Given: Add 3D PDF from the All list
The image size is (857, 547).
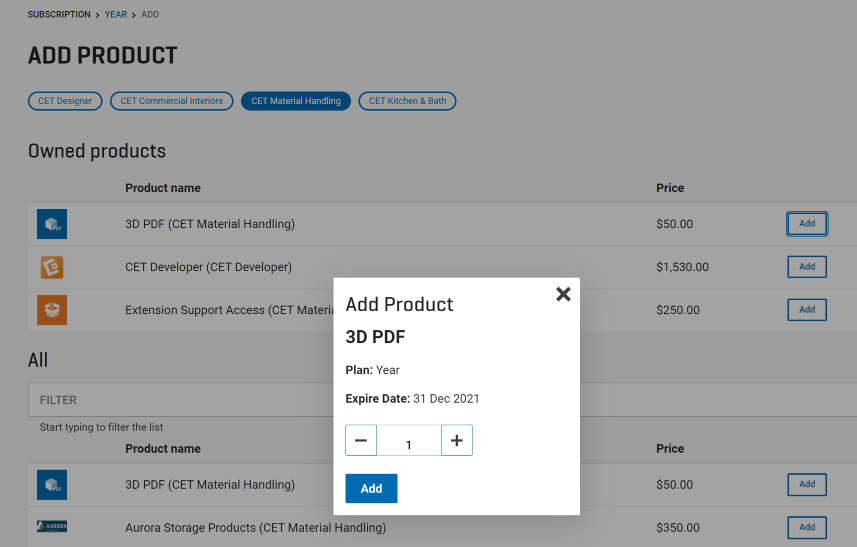Looking at the screenshot, I should pyautogui.click(x=807, y=484).
